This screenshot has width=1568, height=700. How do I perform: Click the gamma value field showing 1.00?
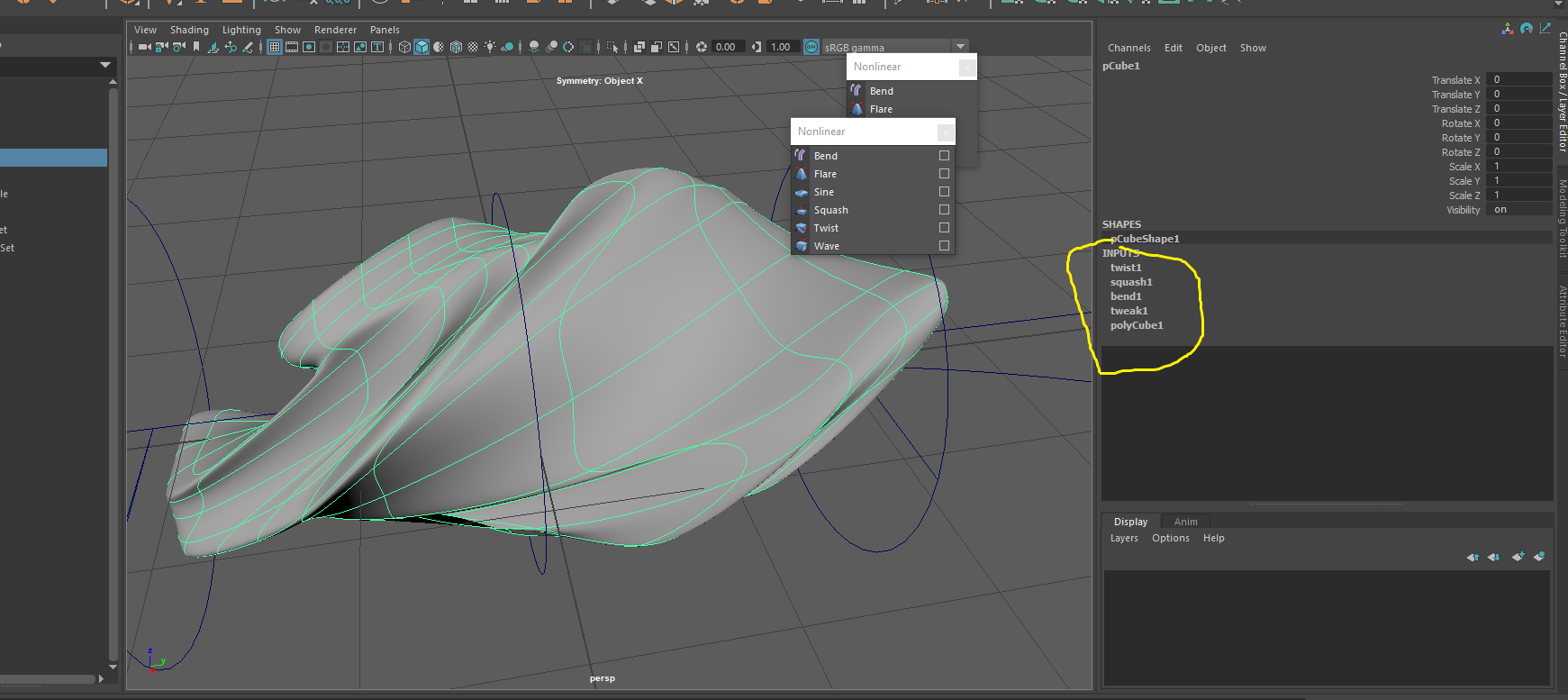tap(781, 47)
